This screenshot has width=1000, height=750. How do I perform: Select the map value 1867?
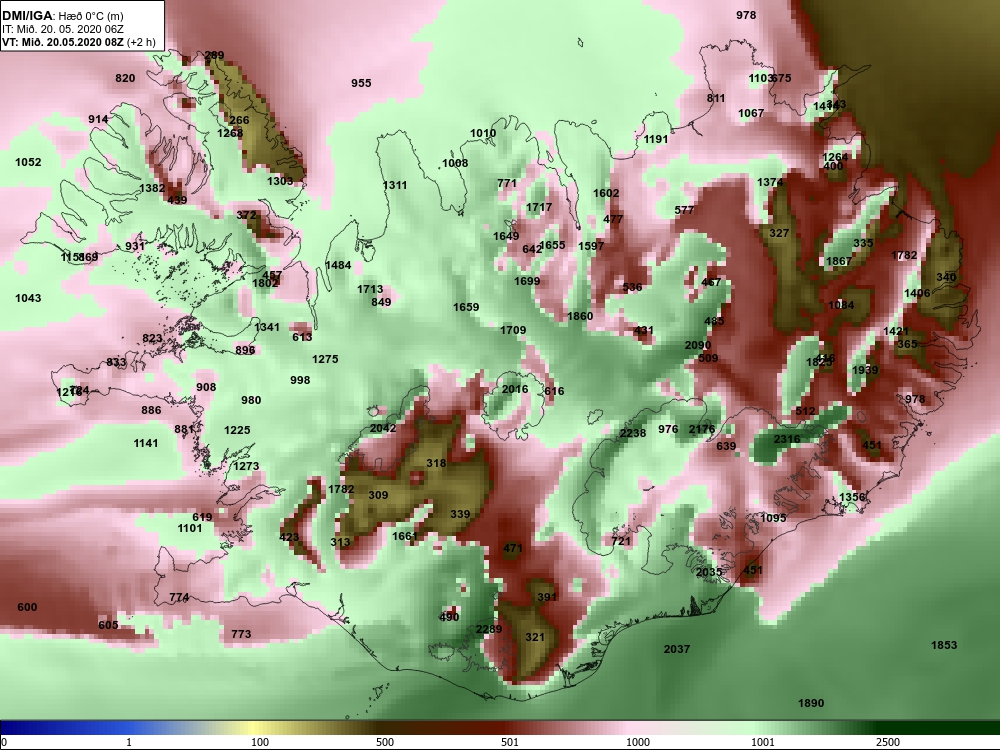(x=839, y=261)
